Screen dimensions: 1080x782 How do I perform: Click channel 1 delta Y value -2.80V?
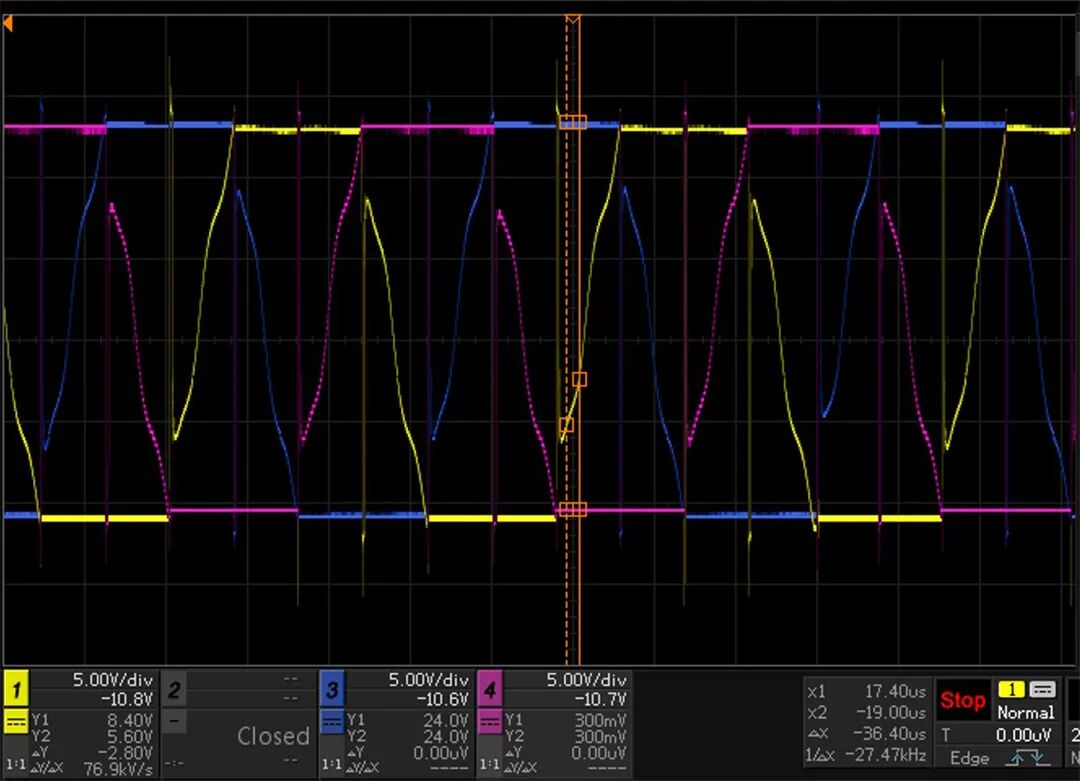[125, 752]
